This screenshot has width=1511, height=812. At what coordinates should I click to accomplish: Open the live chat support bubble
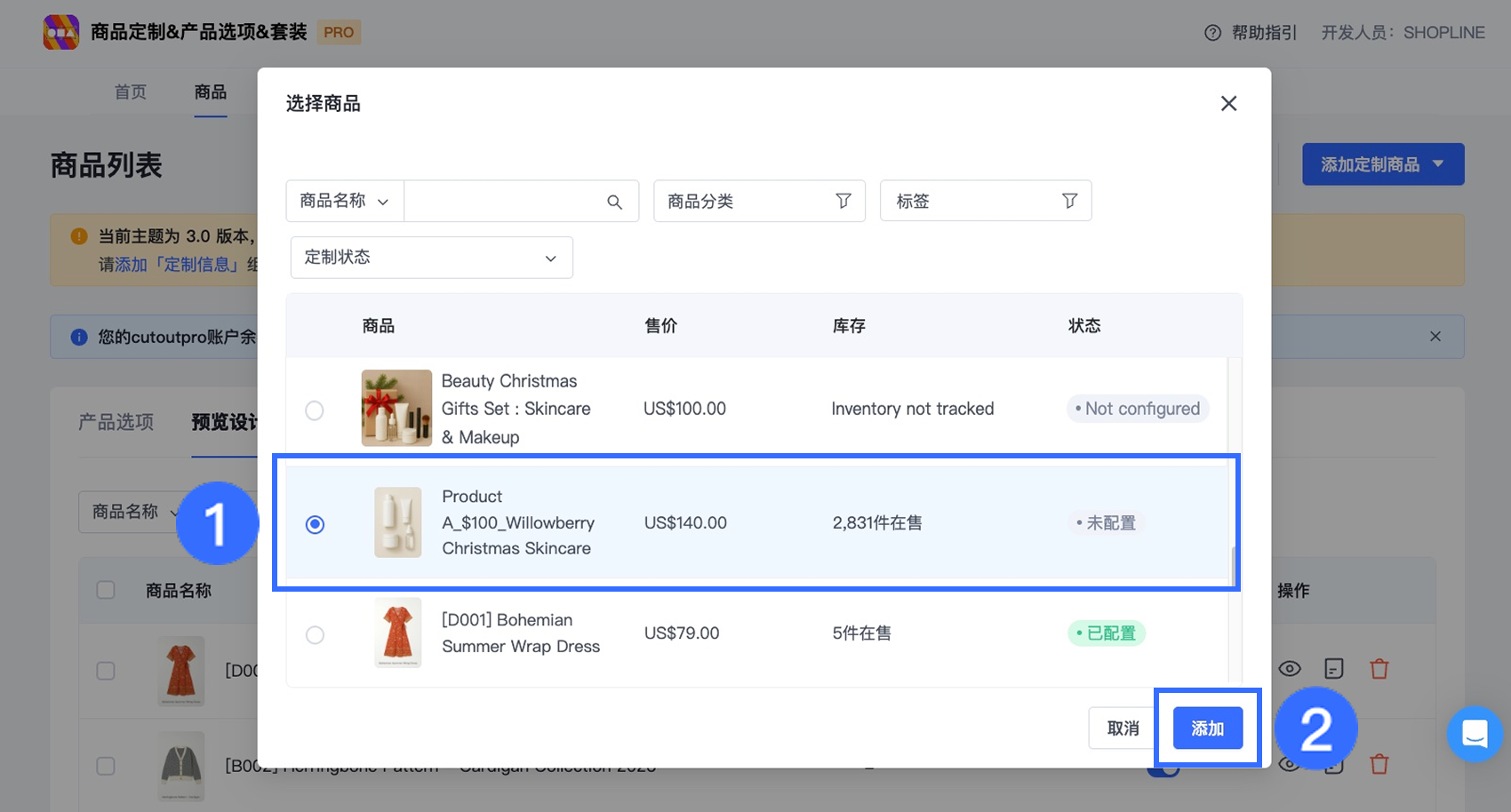(x=1474, y=734)
